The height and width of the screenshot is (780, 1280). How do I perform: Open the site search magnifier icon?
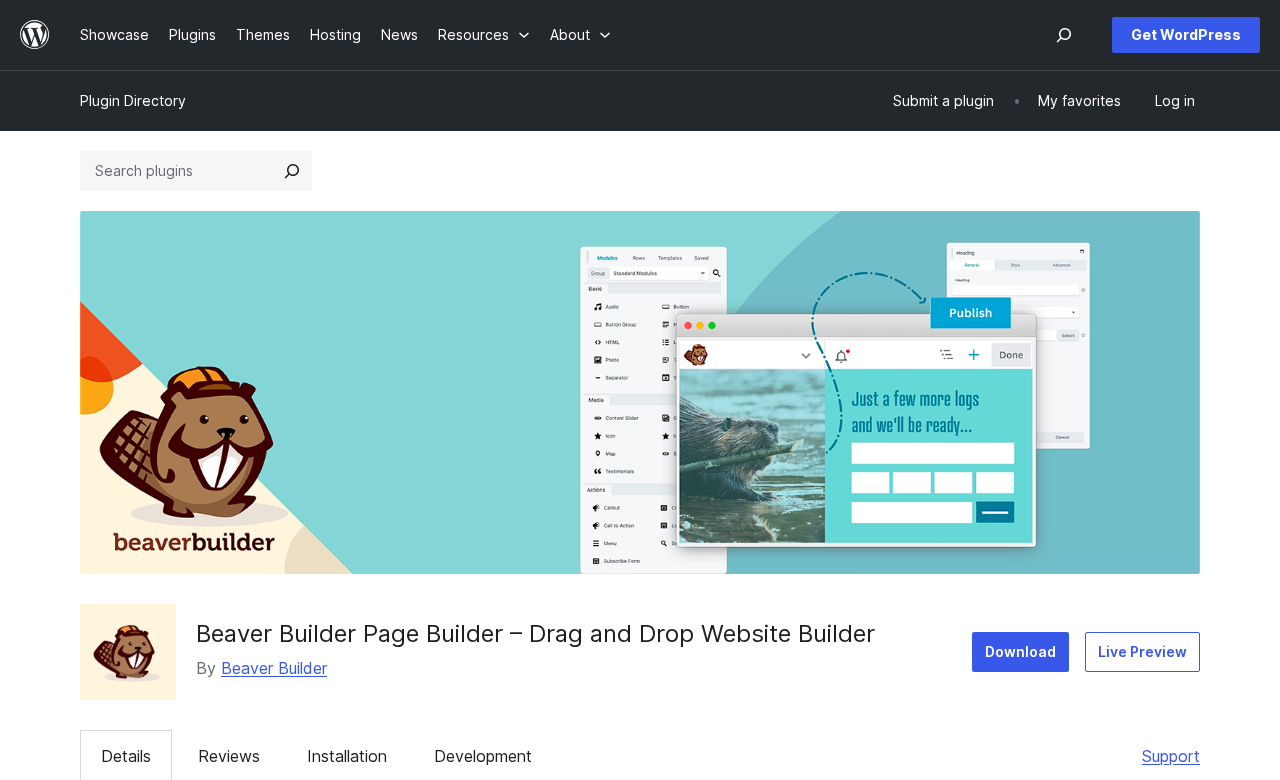(x=1064, y=35)
